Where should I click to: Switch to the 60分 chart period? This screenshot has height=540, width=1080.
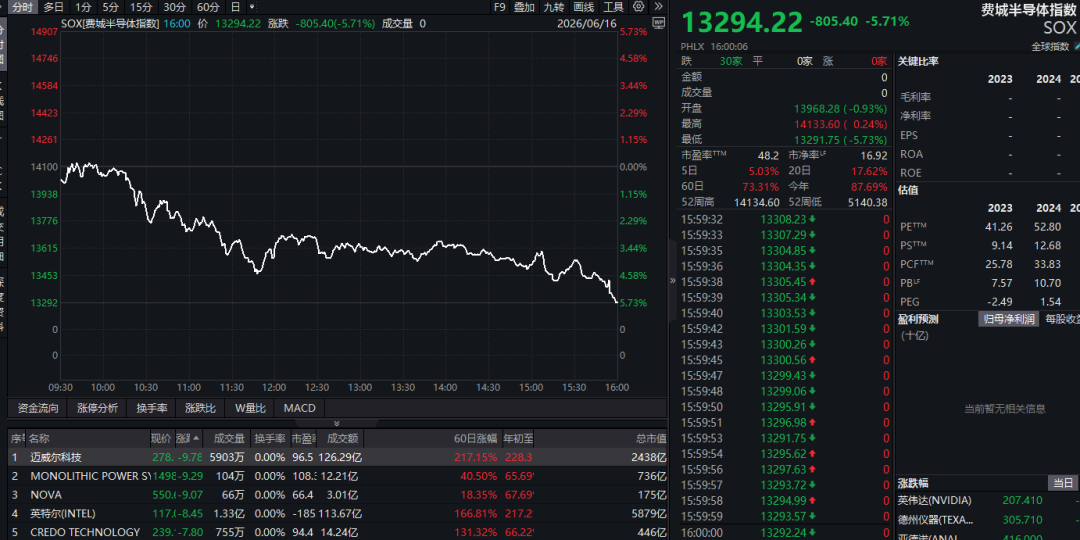(208, 7)
